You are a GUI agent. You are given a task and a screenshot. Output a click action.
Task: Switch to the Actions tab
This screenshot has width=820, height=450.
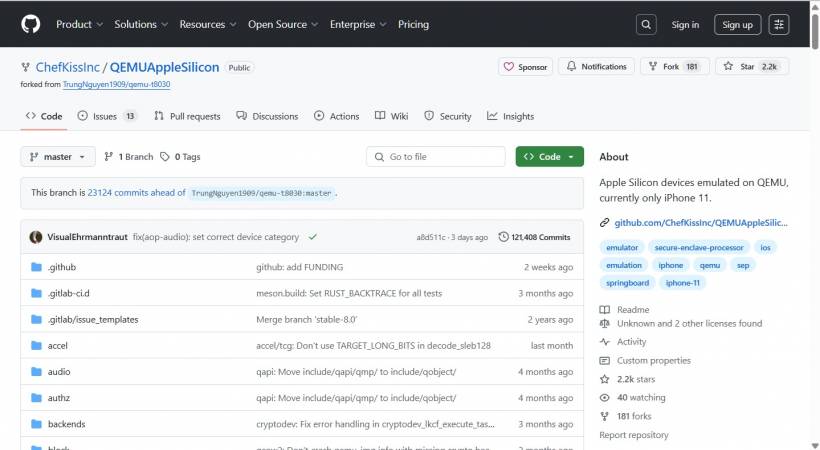coord(336,116)
